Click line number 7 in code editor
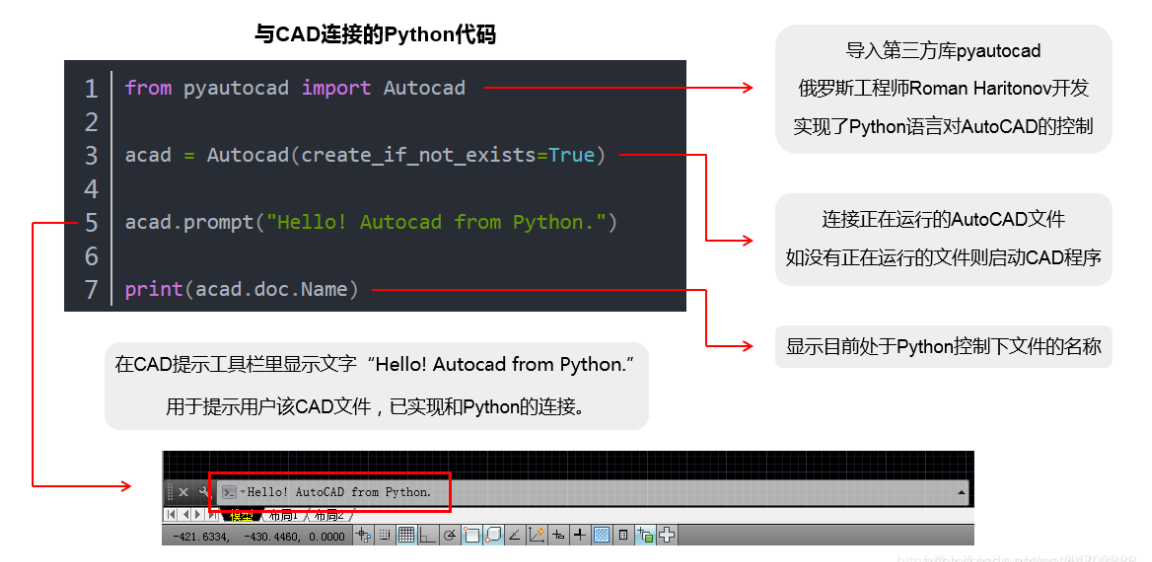The image size is (1152, 562). [x=91, y=289]
